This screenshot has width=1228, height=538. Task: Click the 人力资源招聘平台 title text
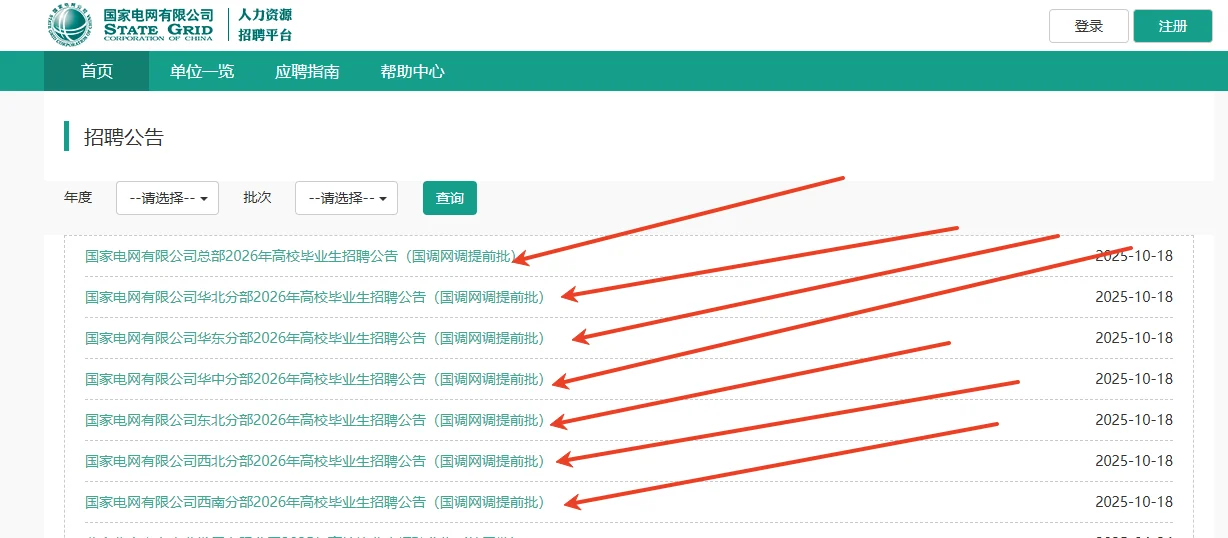point(265,25)
